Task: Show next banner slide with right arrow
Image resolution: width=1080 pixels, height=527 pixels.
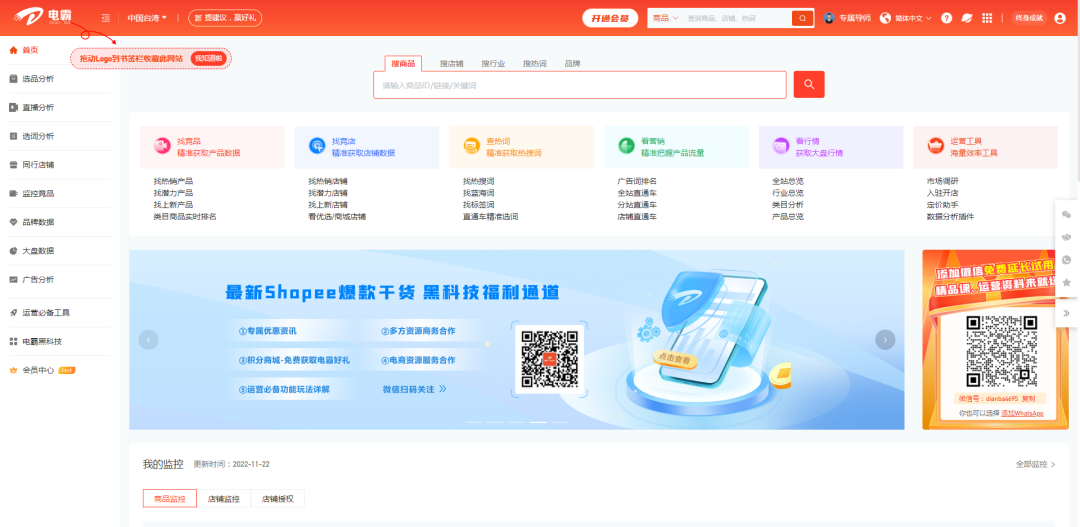Action: tap(885, 340)
